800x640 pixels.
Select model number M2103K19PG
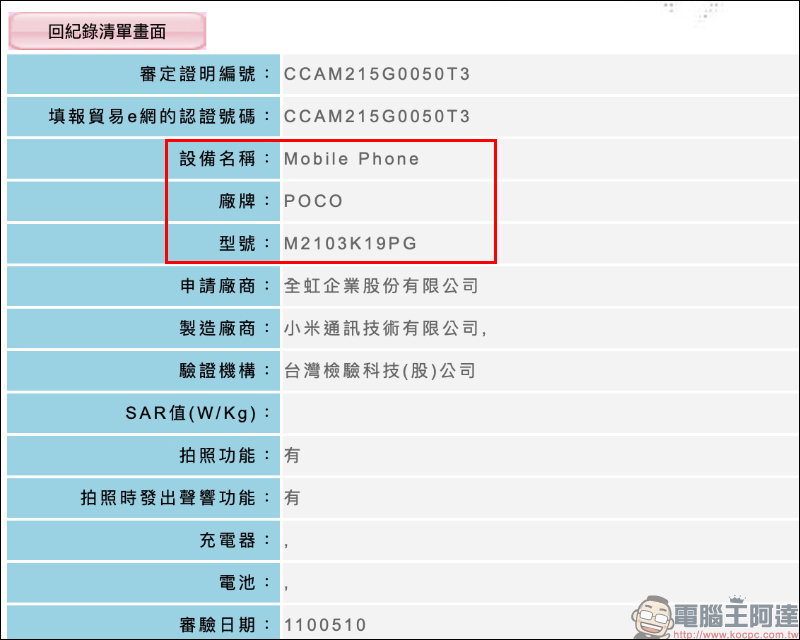point(351,244)
